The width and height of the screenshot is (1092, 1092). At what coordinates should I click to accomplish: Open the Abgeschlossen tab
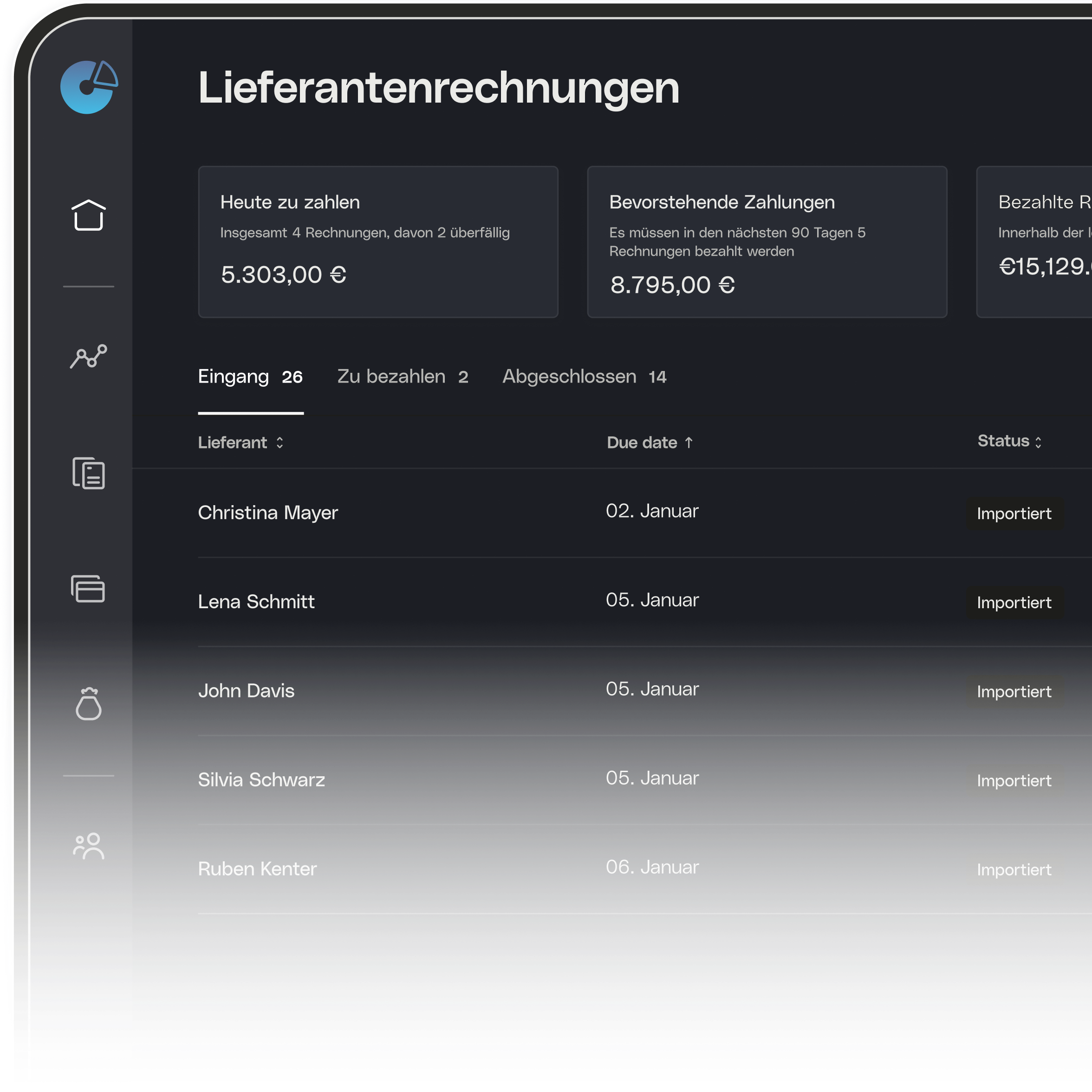point(585,377)
